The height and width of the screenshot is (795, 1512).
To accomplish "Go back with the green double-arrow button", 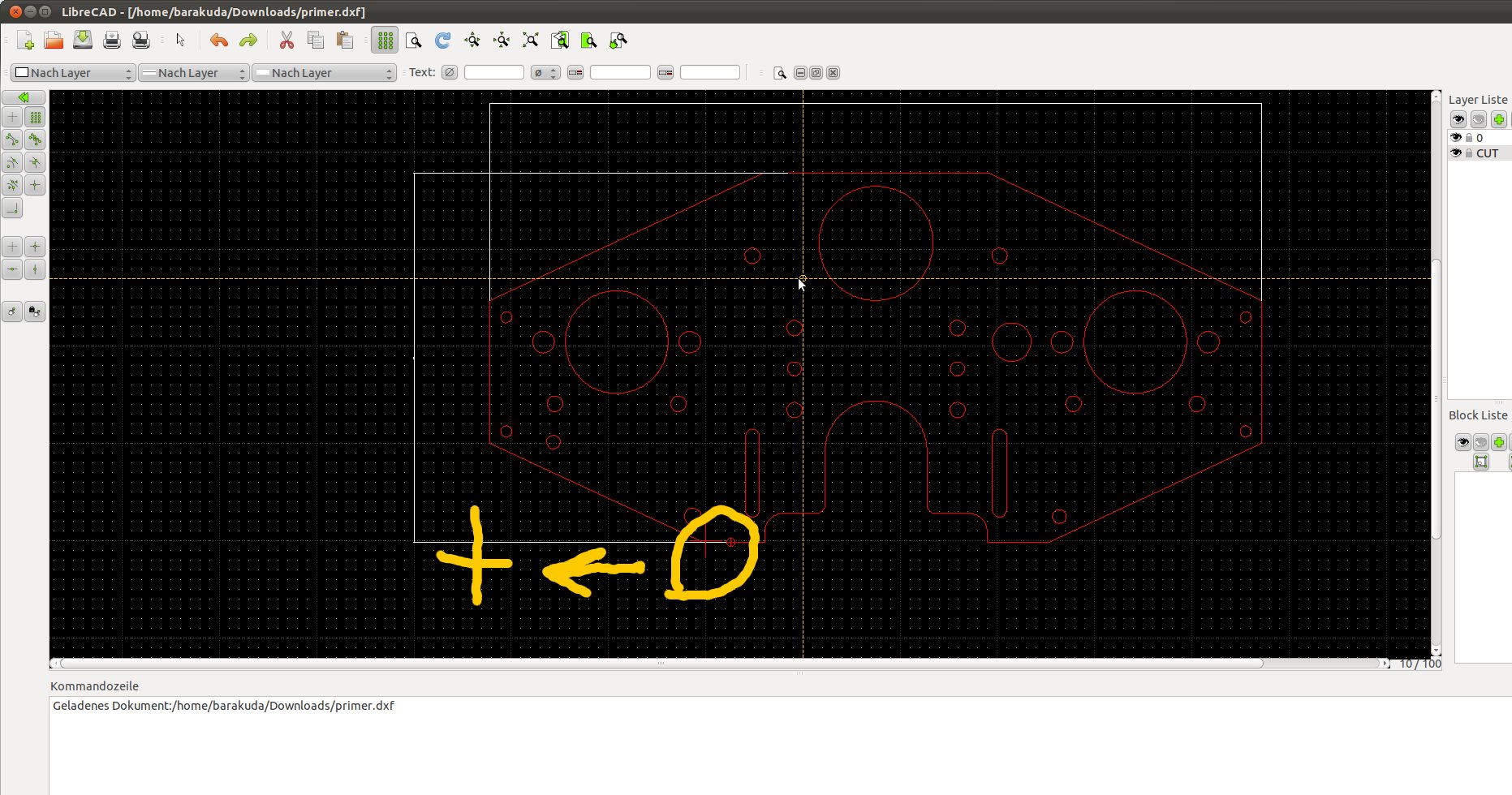I will (24, 97).
